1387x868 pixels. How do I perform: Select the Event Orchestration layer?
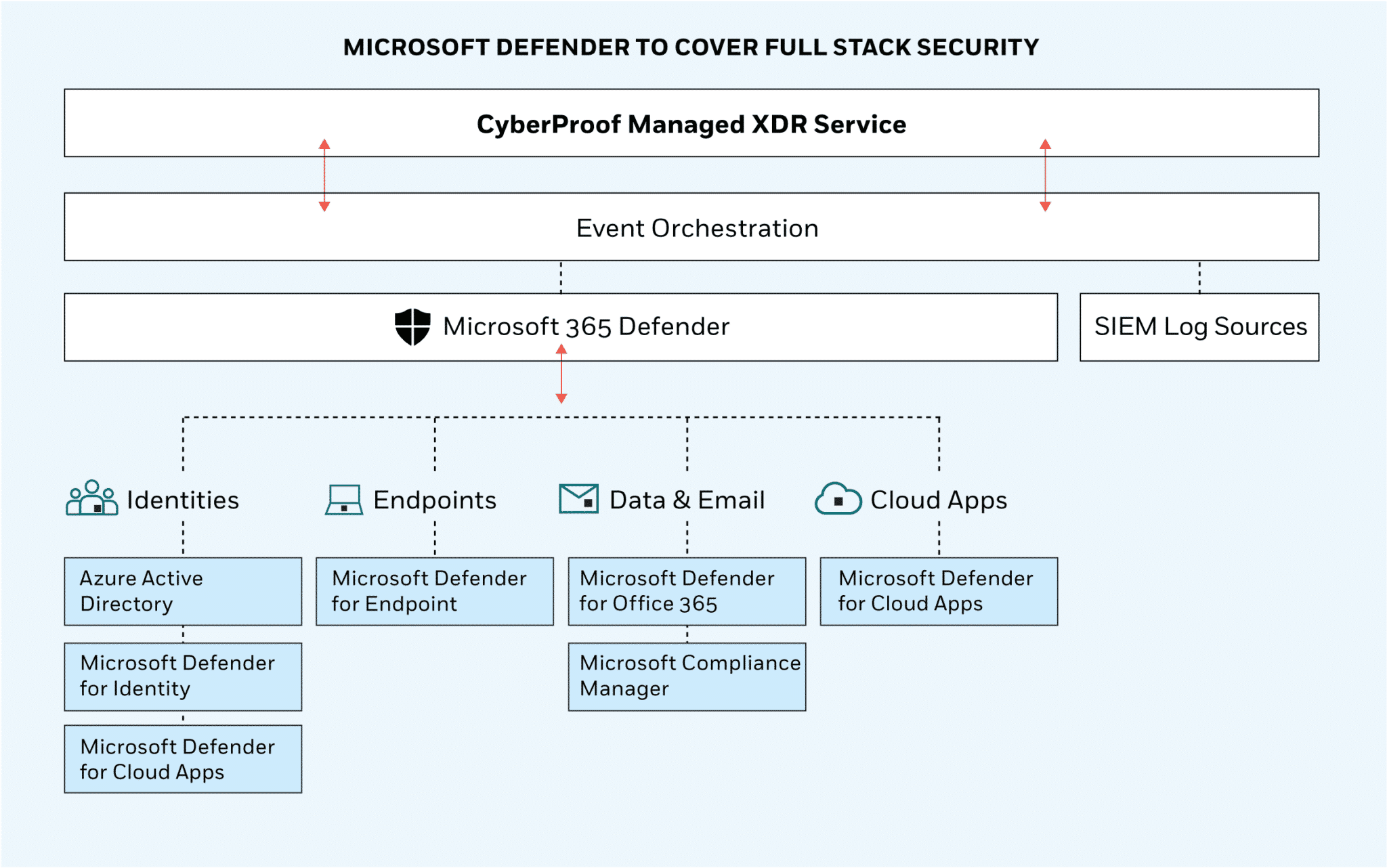(x=691, y=227)
